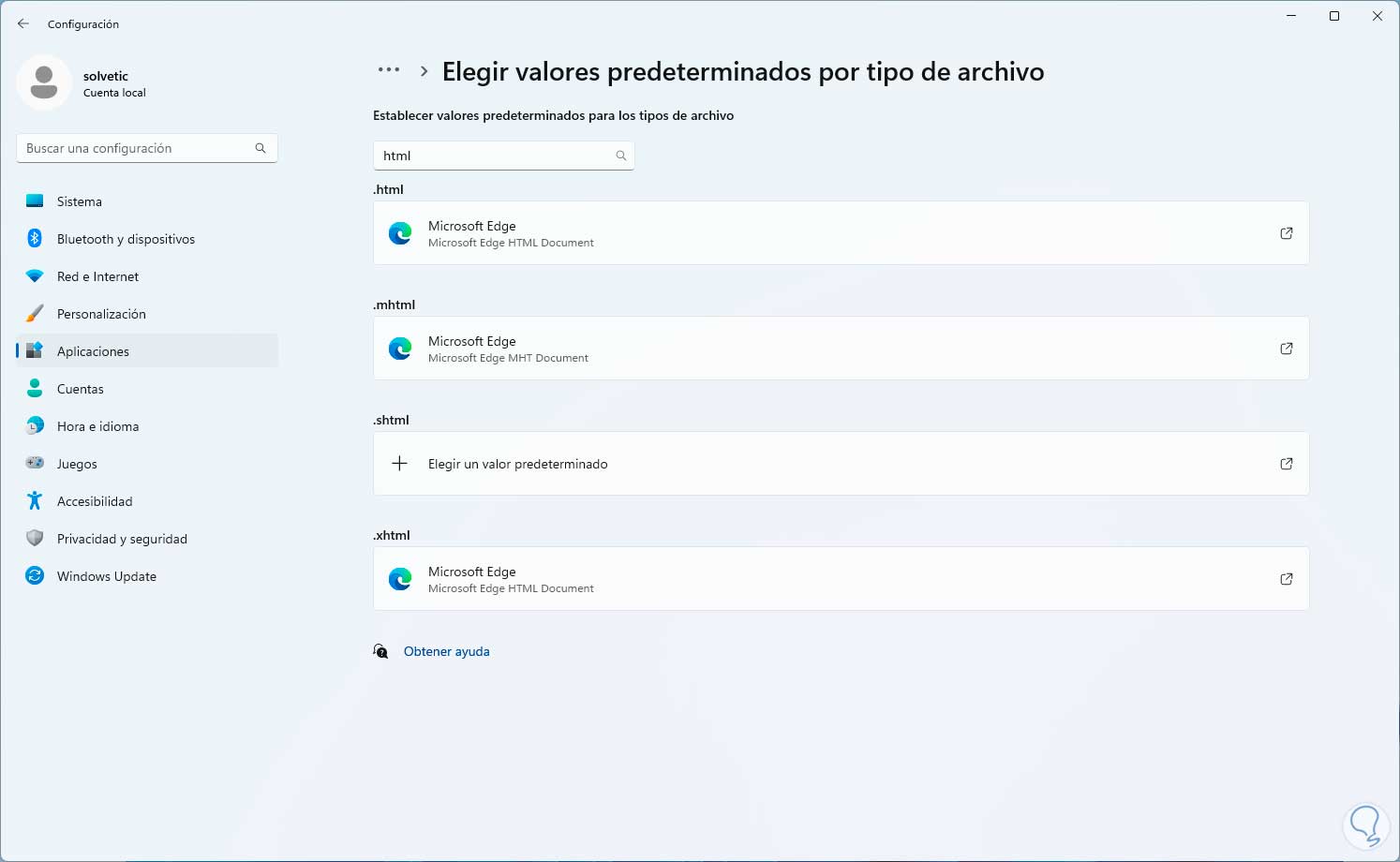This screenshot has width=1400, height=862.
Task: Click the ".mhtml" extension label
Action: point(394,305)
